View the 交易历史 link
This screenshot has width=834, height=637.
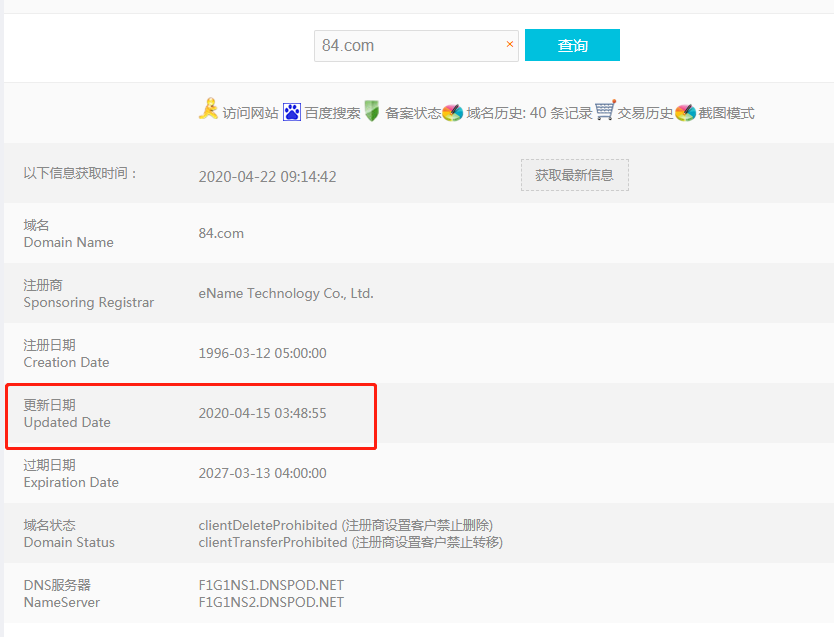[645, 113]
